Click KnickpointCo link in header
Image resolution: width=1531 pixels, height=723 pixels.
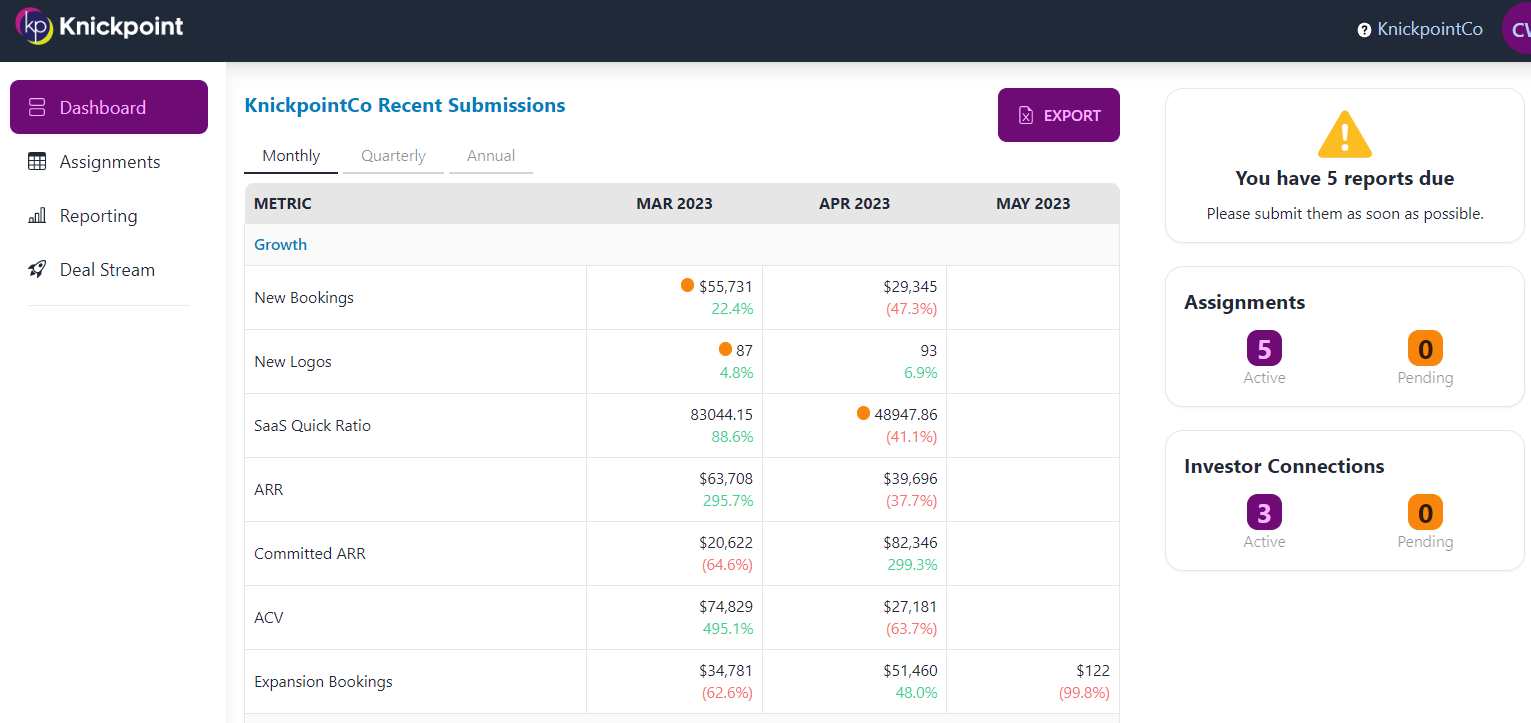pos(1430,29)
